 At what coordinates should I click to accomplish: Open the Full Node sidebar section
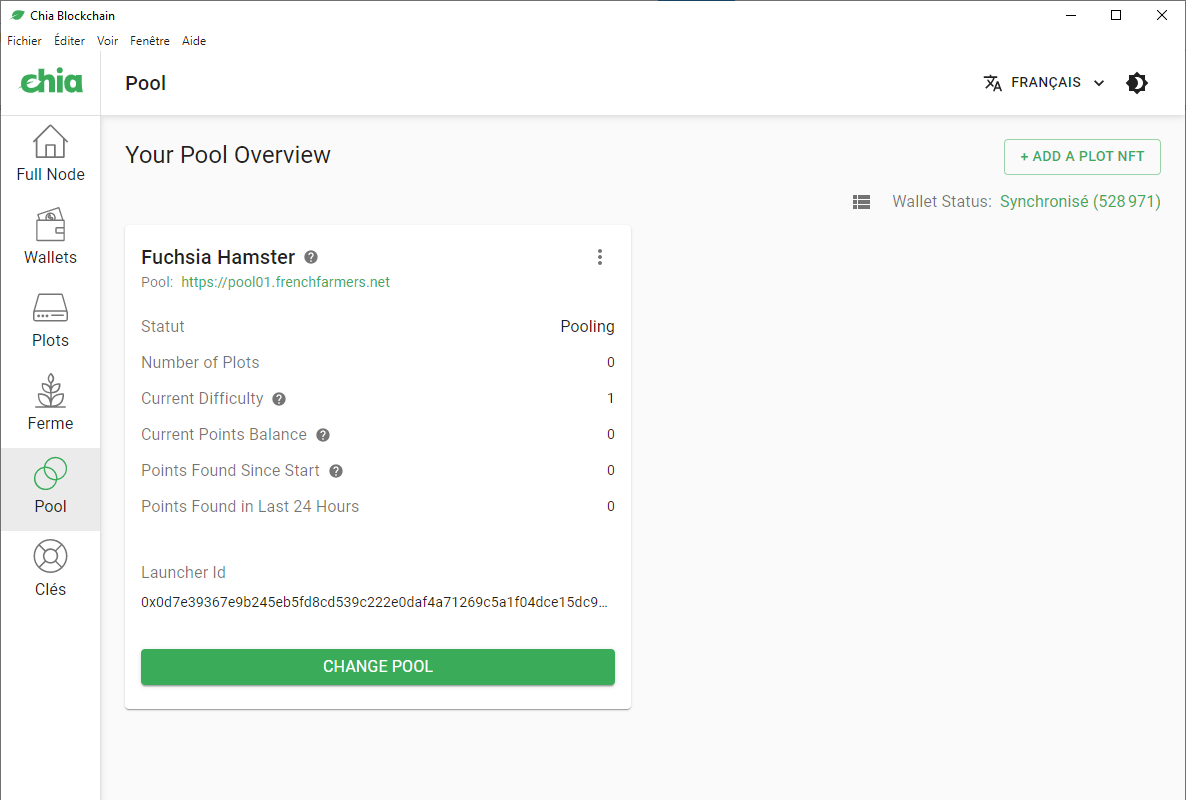click(50, 155)
